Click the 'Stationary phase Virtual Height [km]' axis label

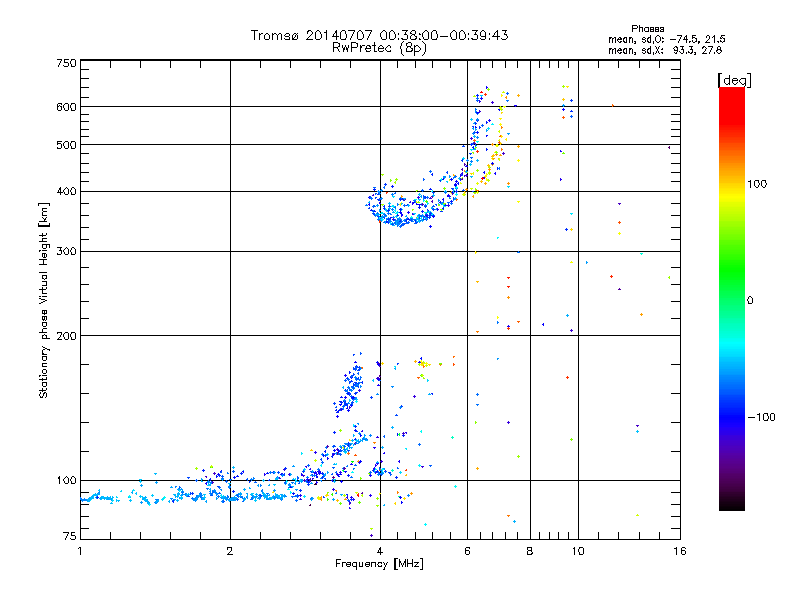44,300
